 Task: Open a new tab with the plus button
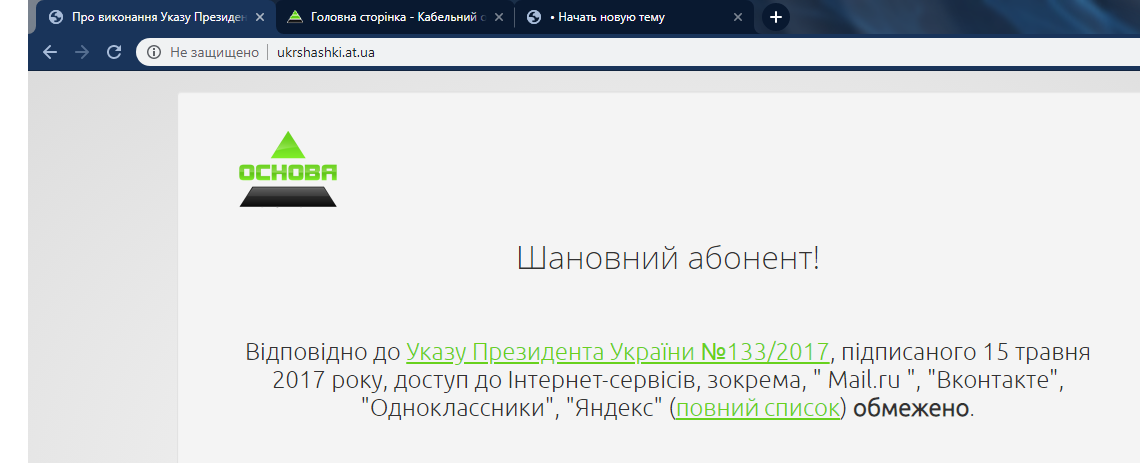[x=776, y=17]
